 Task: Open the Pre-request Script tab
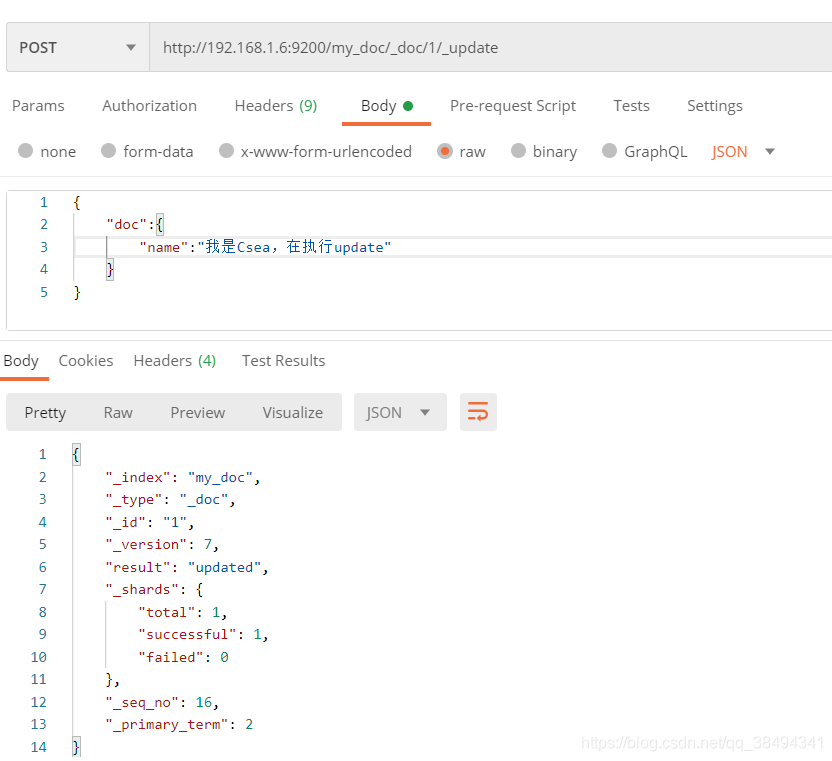(x=512, y=106)
